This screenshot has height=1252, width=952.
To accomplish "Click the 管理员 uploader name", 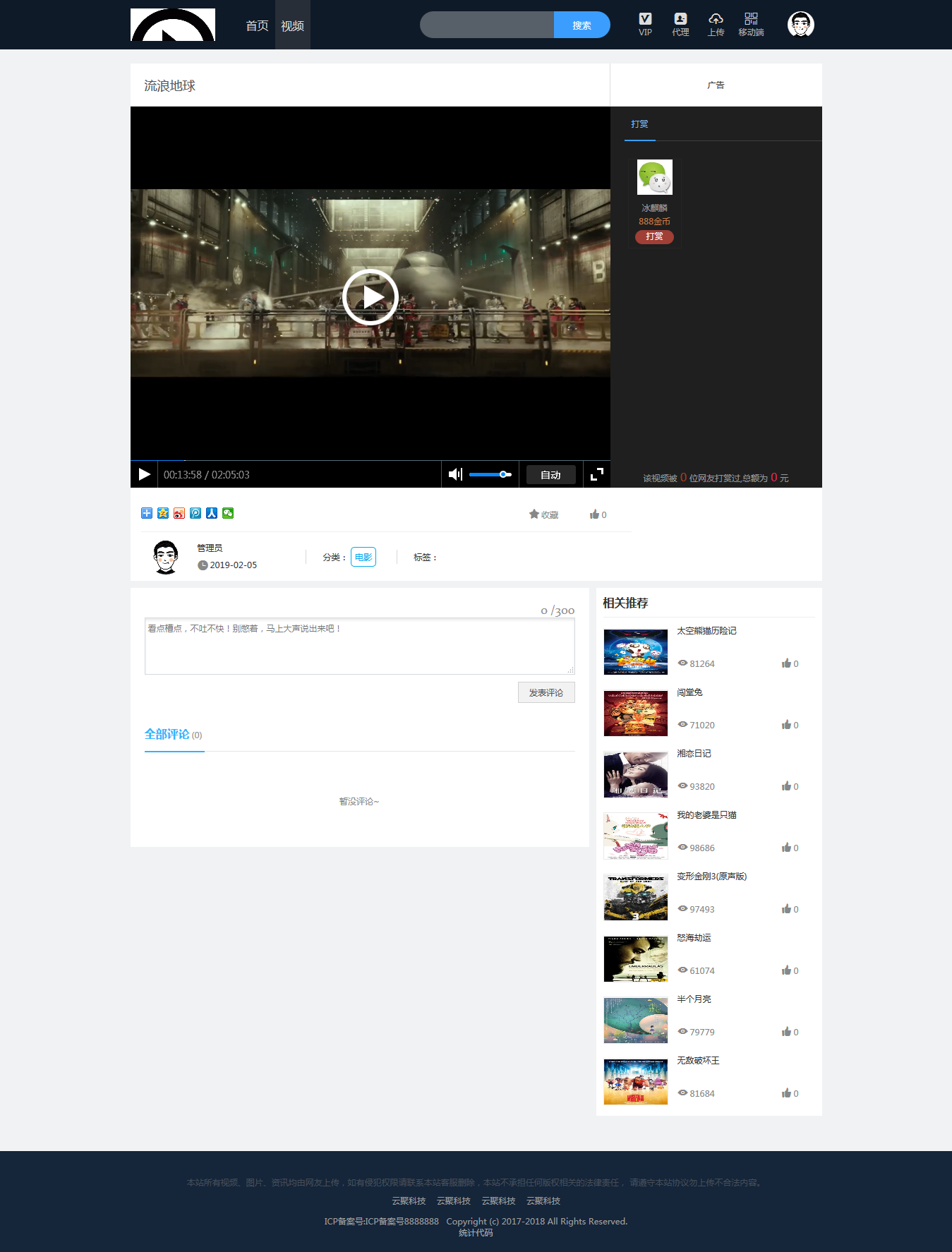I will point(210,548).
